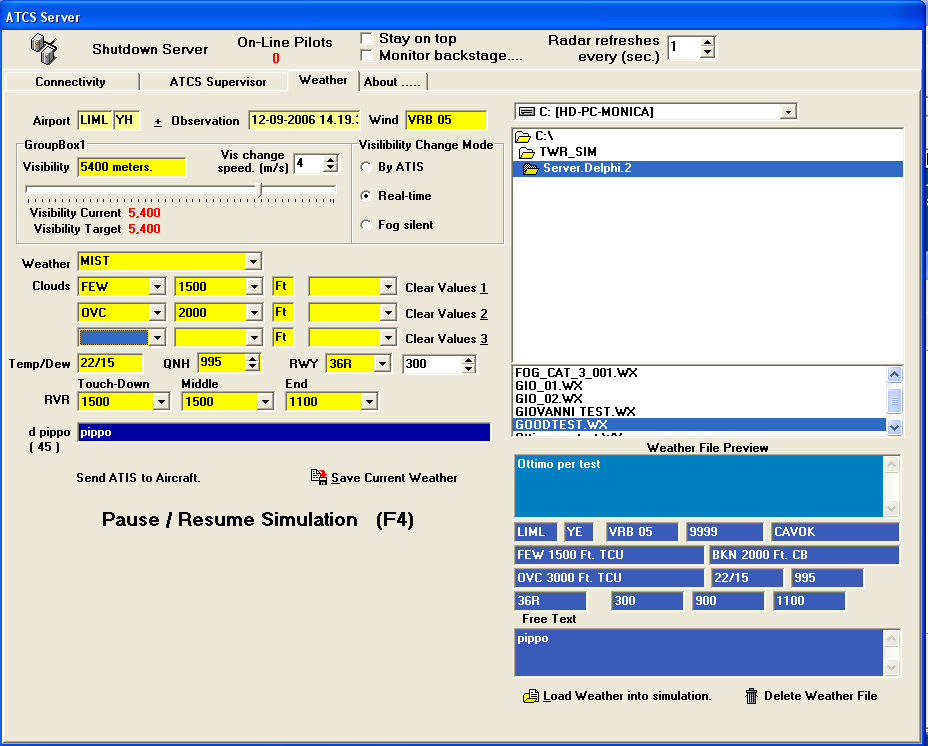Select the GOODTEST.WX file
The image size is (928, 746).
(x=699, y=425)
